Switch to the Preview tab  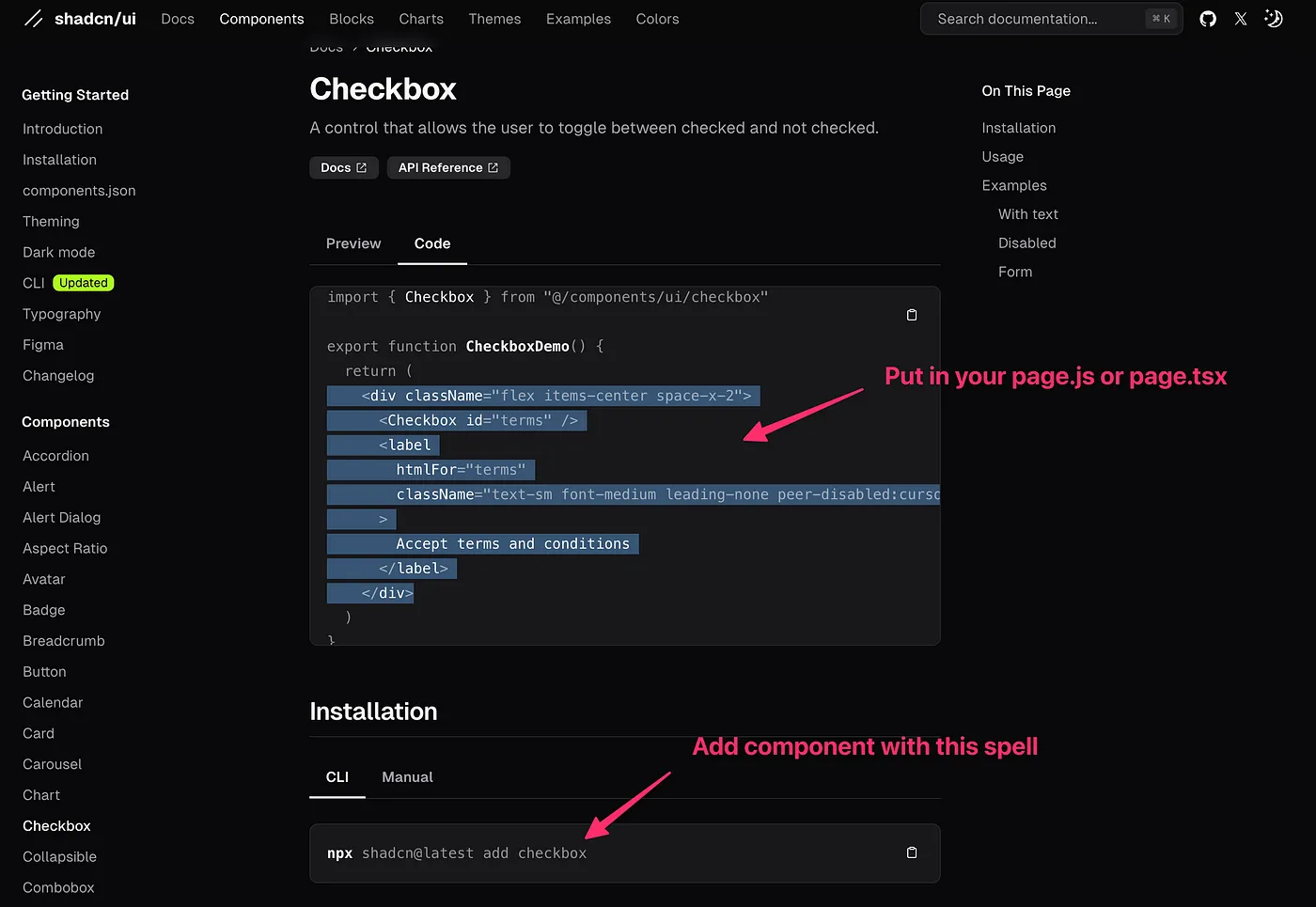[353, 243]
